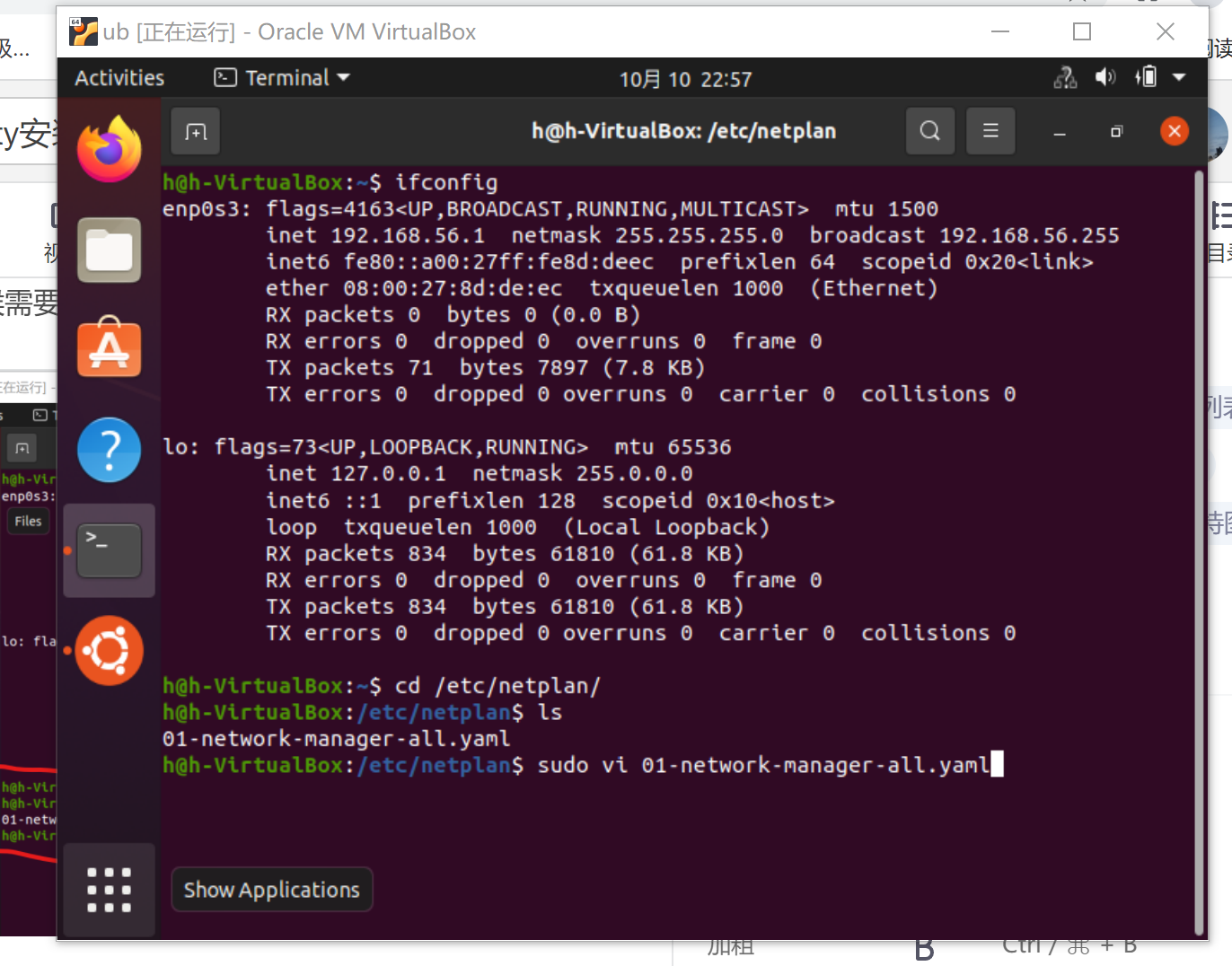1232x966 pixels.
Task: Open the Terminal app menu dropdown
Action: coord(282,78)
